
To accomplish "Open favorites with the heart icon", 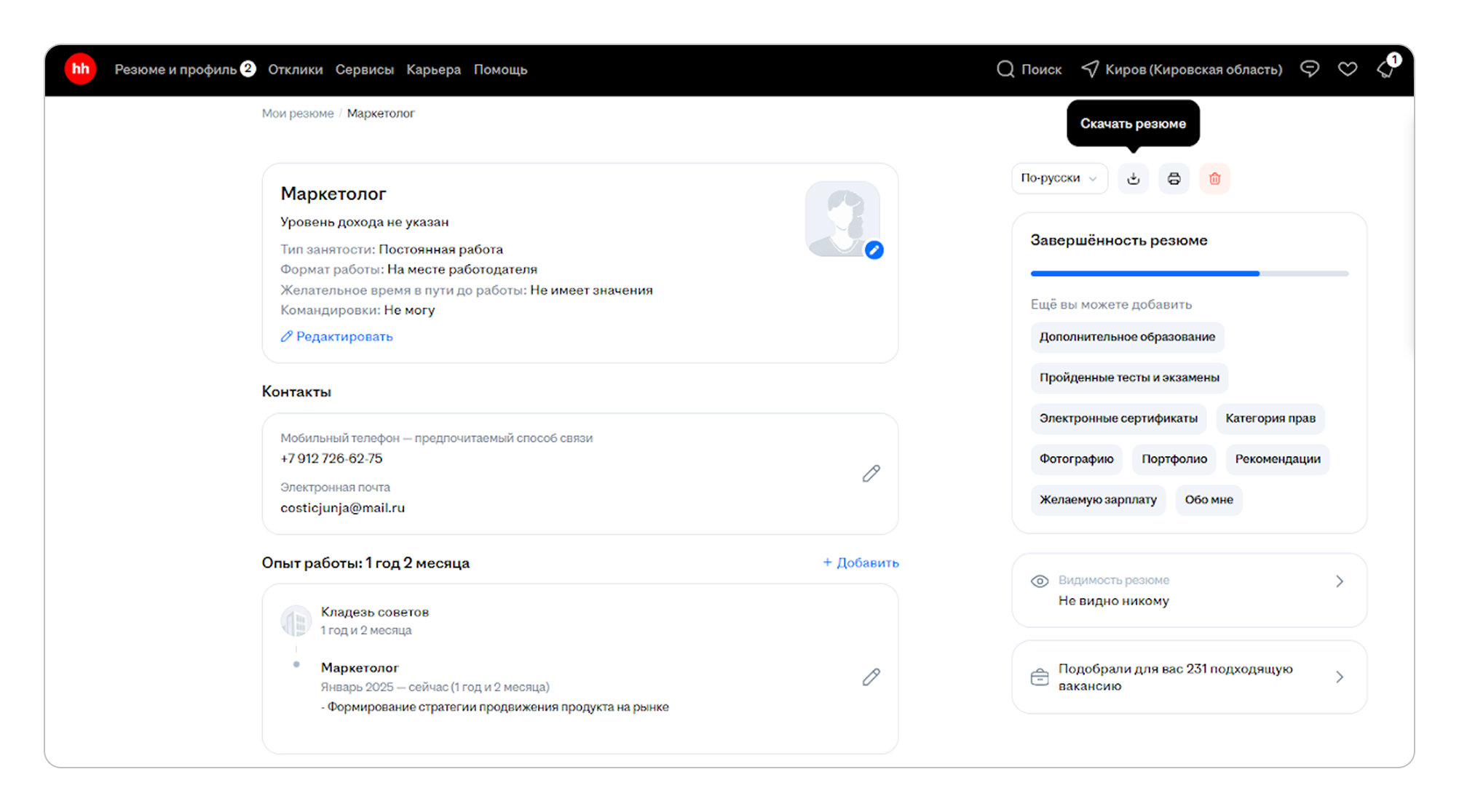I will coord(1347,69).
